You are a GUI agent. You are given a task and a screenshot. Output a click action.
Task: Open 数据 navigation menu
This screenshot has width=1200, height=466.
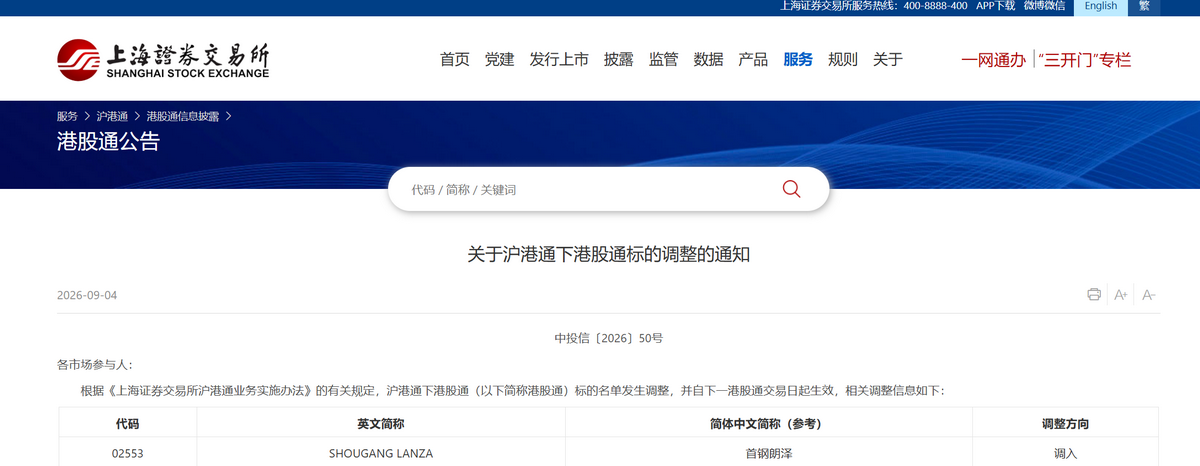pyautogui.click(x=708, y=59)
